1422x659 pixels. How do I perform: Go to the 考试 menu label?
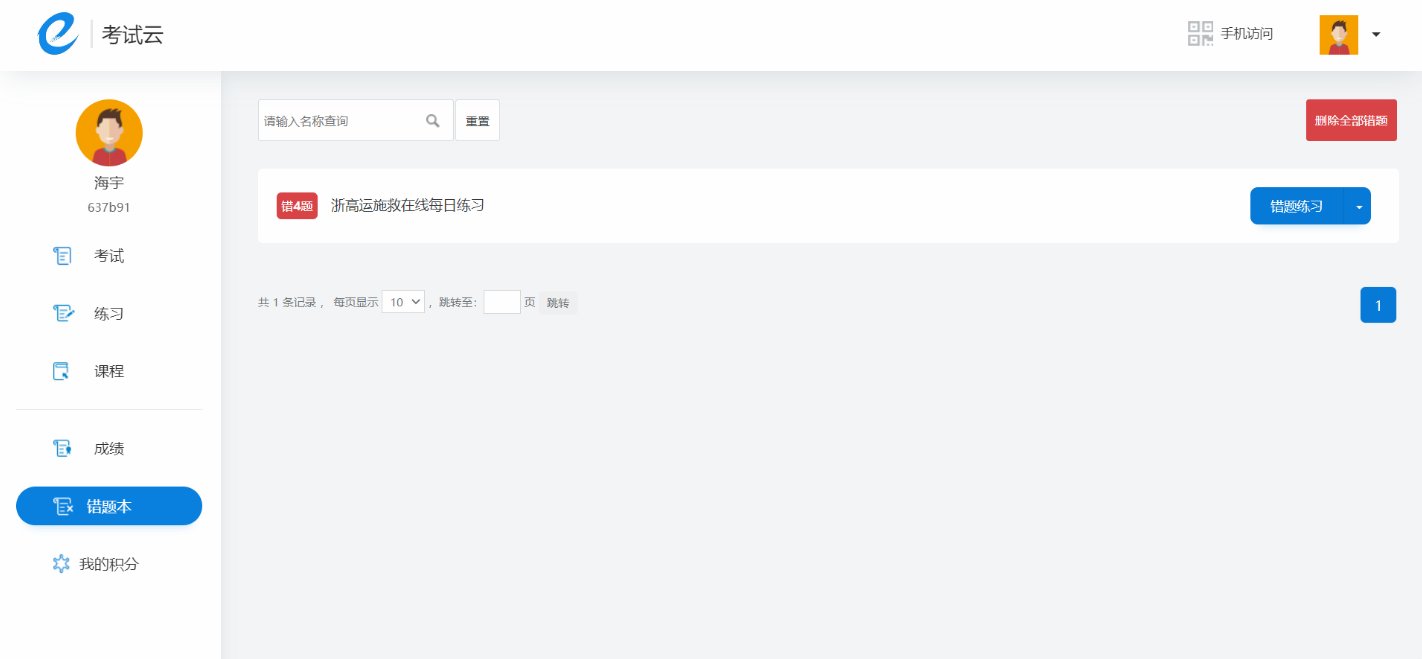(109, 256)
